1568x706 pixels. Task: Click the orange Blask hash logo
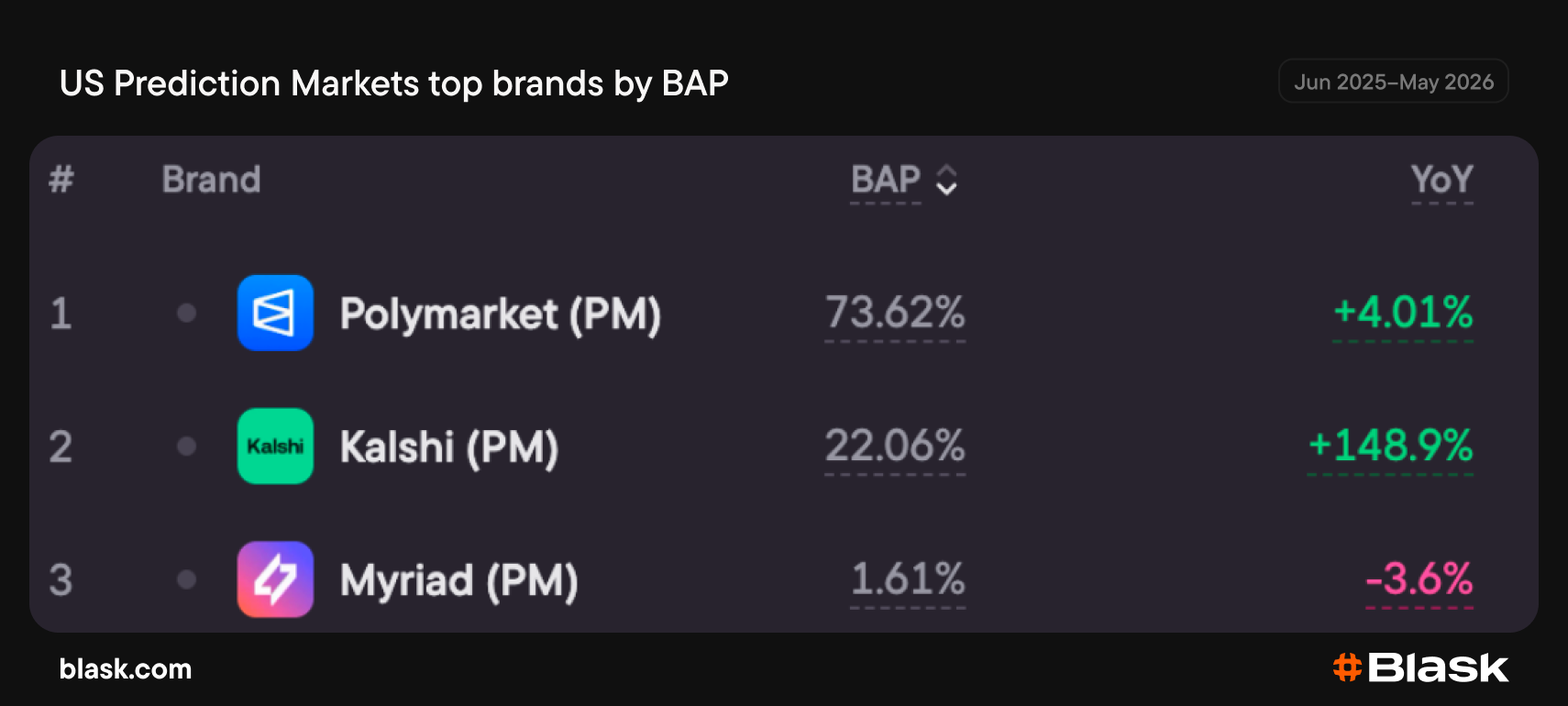point(1347,667)
